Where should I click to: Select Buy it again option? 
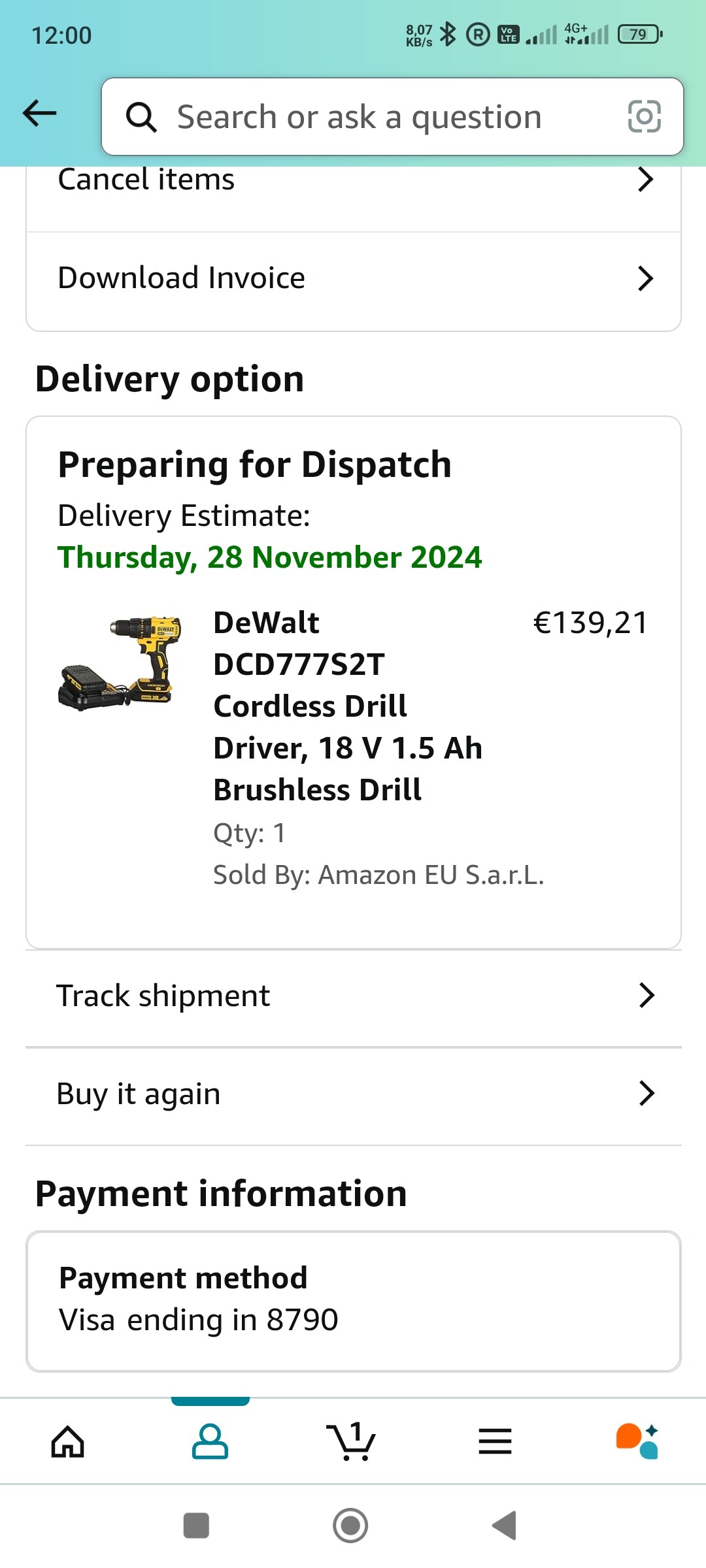[139, 1094]
